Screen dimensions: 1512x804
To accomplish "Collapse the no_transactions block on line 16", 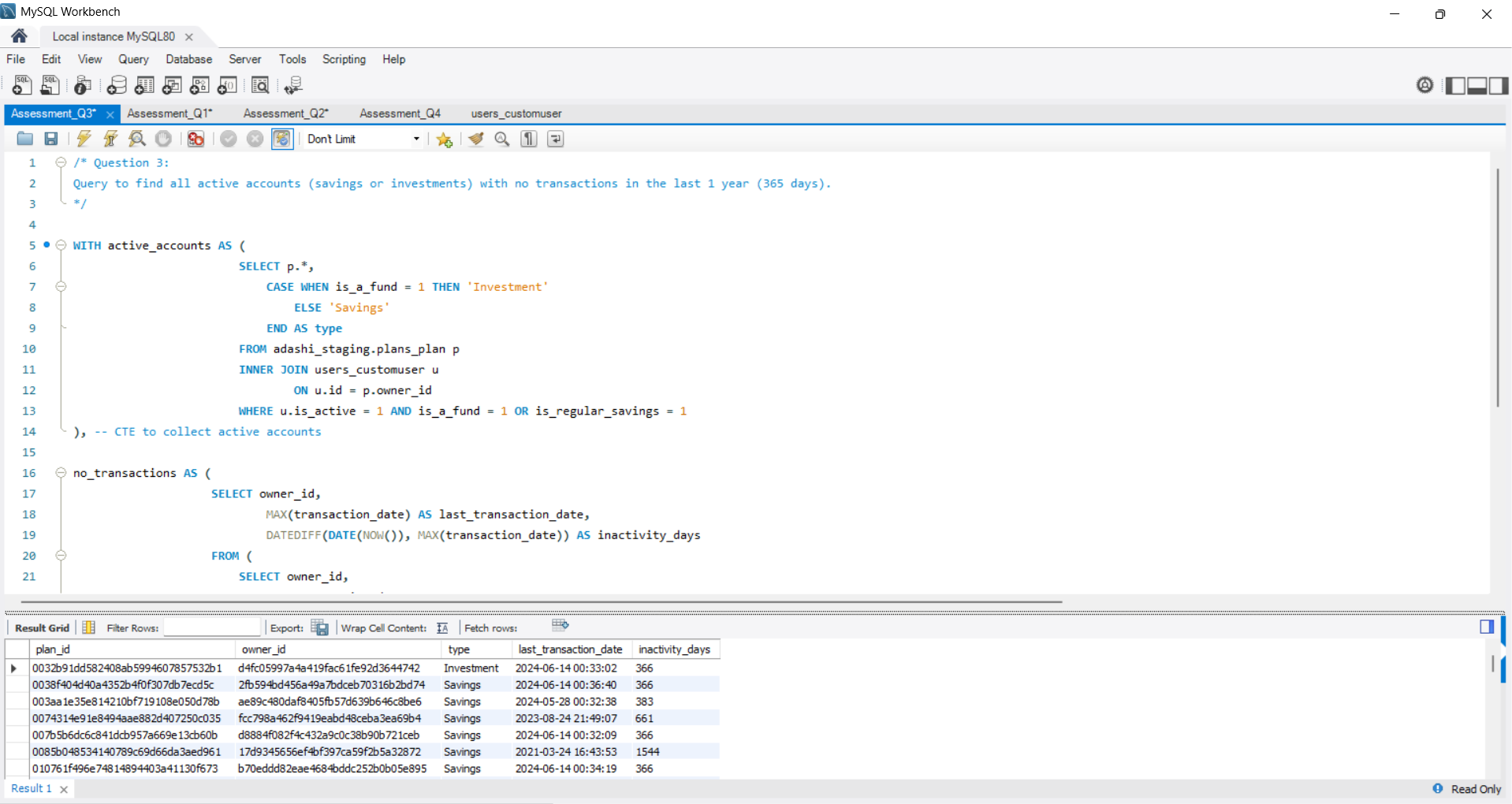I will 61,473.
